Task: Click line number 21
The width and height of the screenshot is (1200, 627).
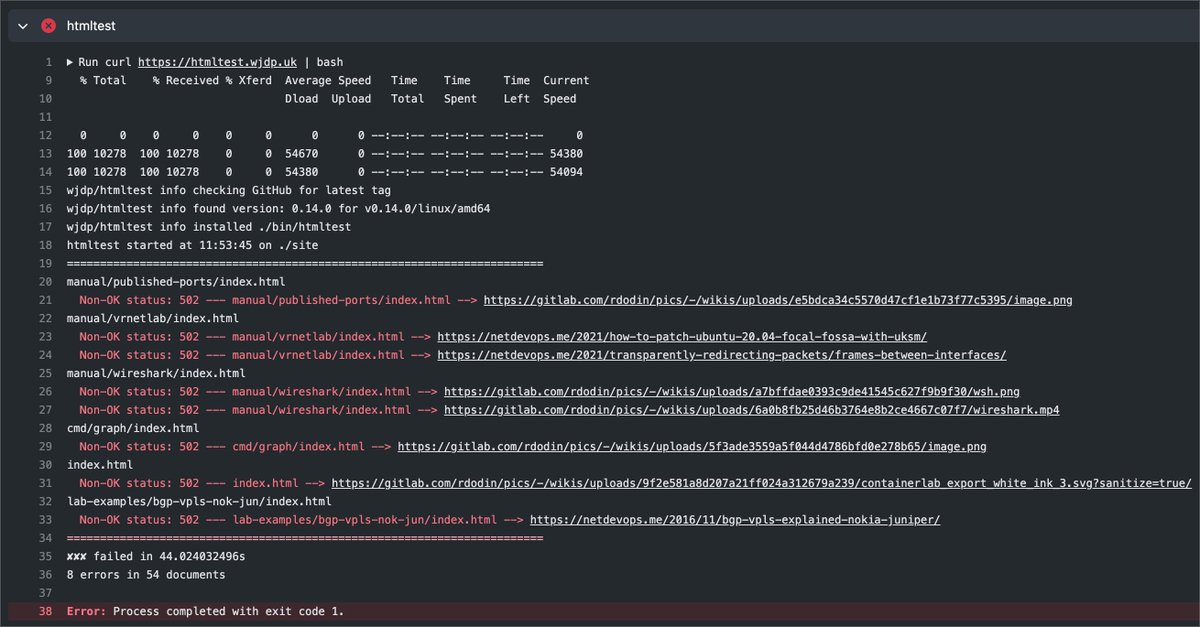Action: 45,300
